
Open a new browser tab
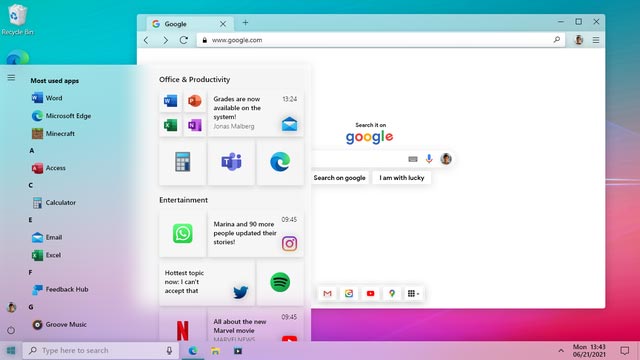(x=245, y=23)
